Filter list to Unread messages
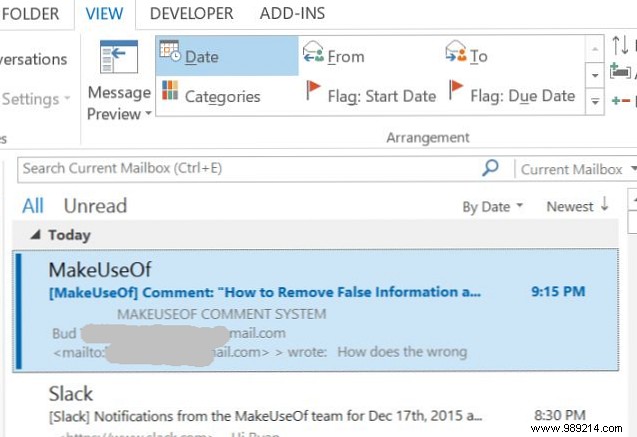 click(x=95, y=206)
